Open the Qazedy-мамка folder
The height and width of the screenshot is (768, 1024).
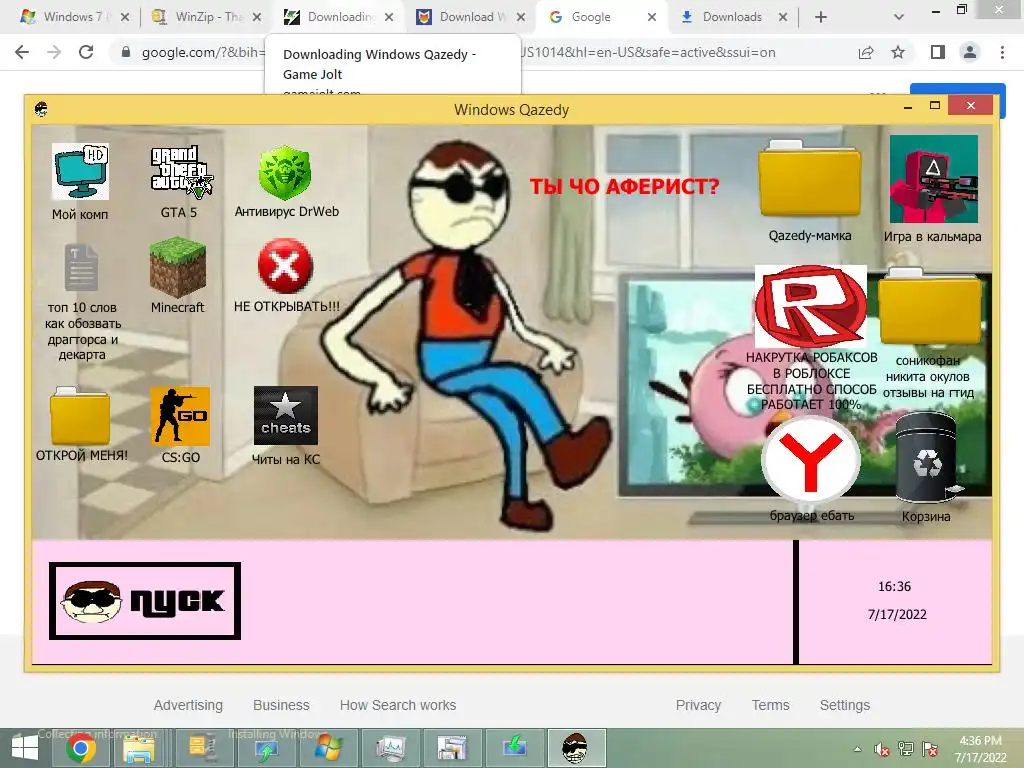(810, 179)
